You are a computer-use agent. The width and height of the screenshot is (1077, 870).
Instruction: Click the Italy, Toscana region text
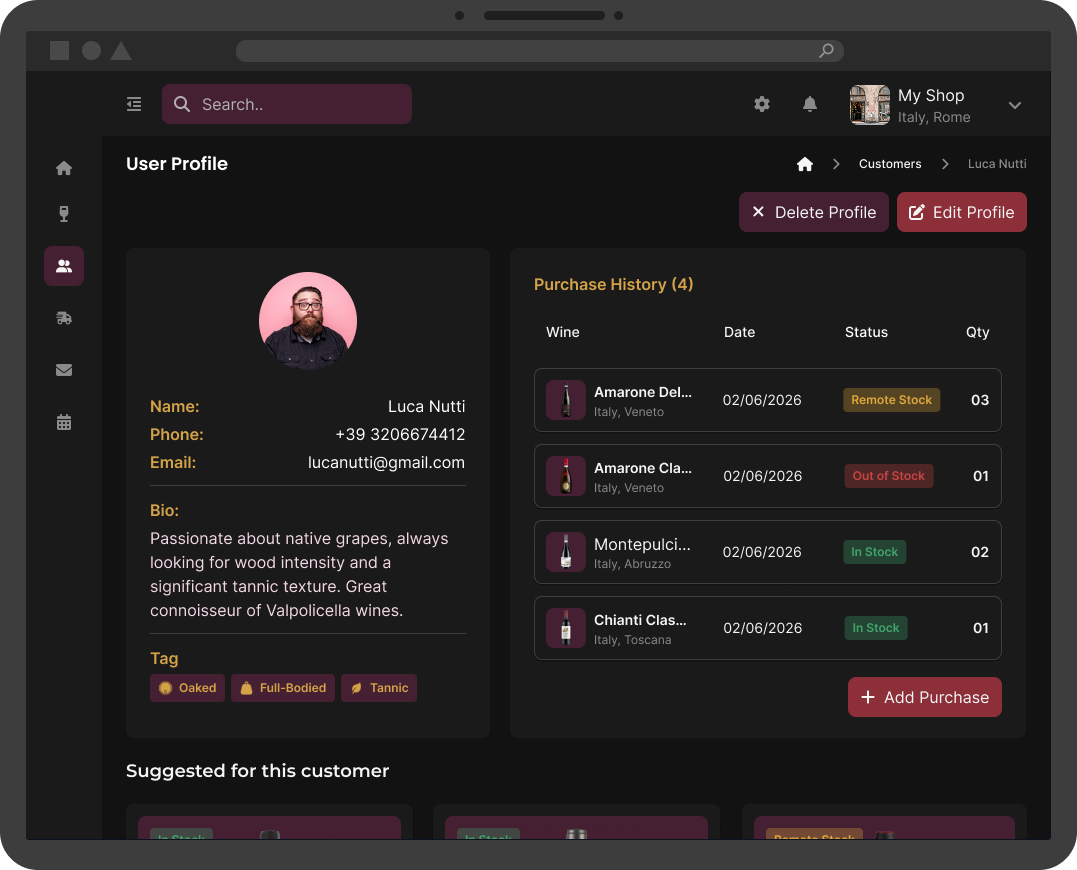pos(633,640)
